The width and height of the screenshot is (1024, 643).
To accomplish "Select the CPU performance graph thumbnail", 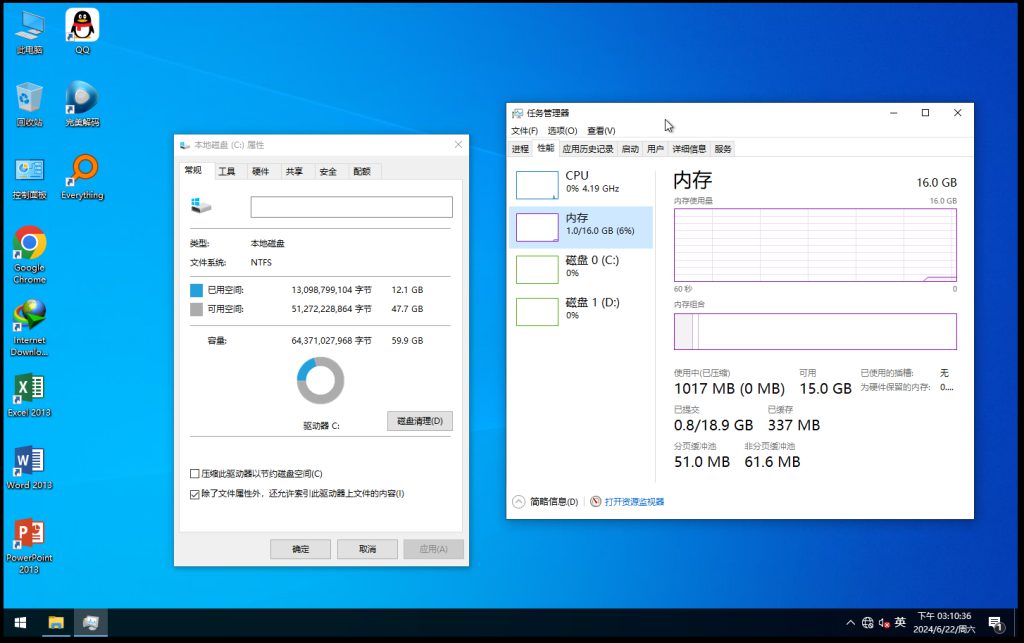I will 537,184.
